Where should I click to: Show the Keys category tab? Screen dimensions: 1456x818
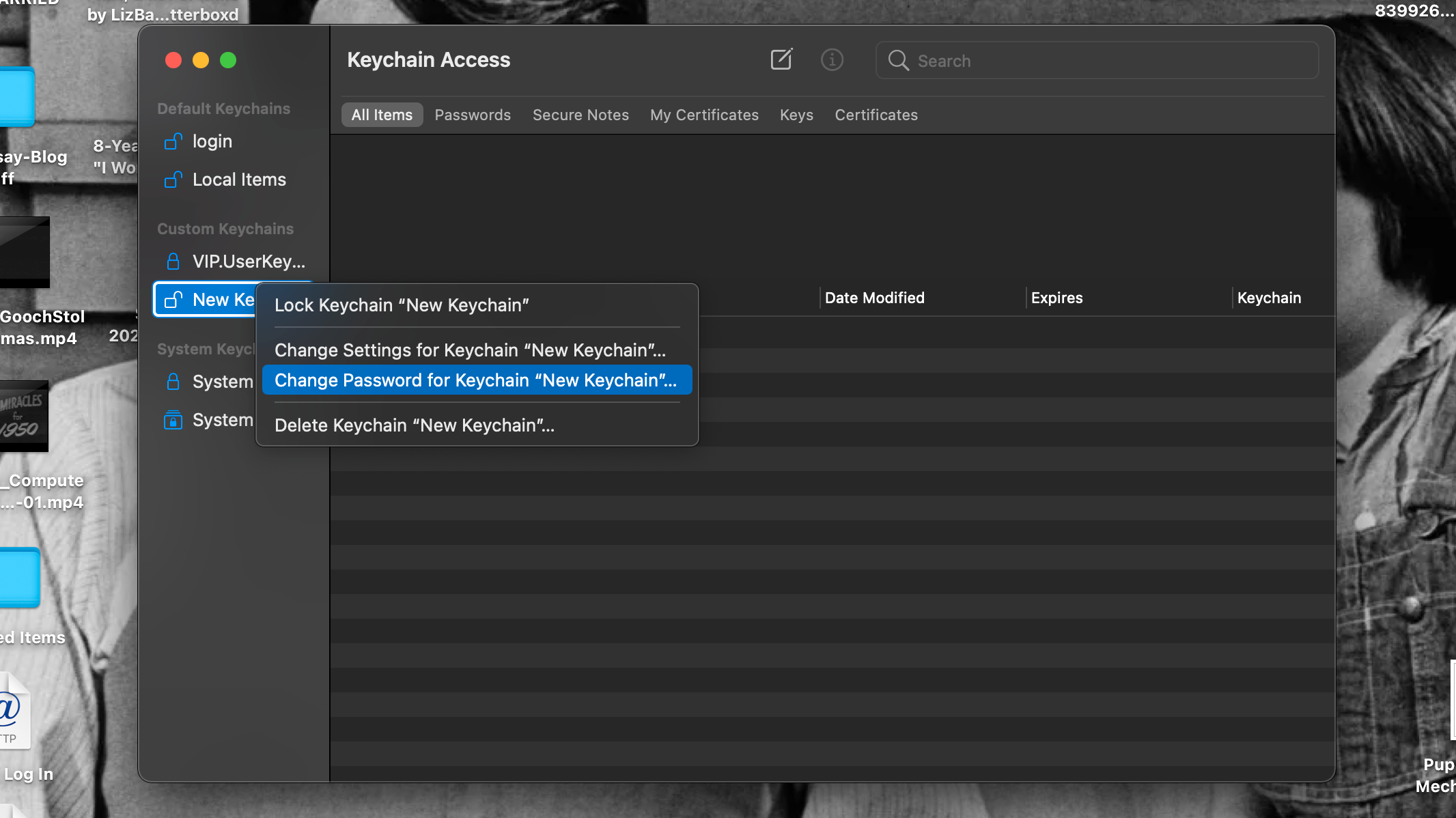pyautogui.click(x=796, y=115)
